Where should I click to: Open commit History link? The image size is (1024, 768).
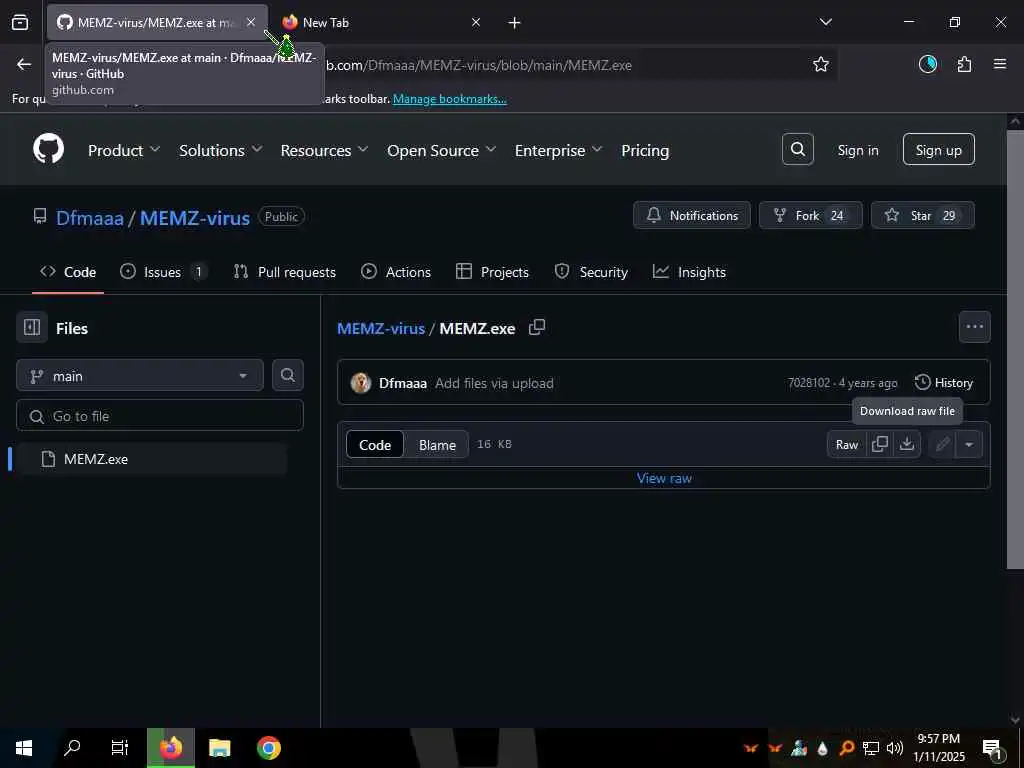point(944,383)
